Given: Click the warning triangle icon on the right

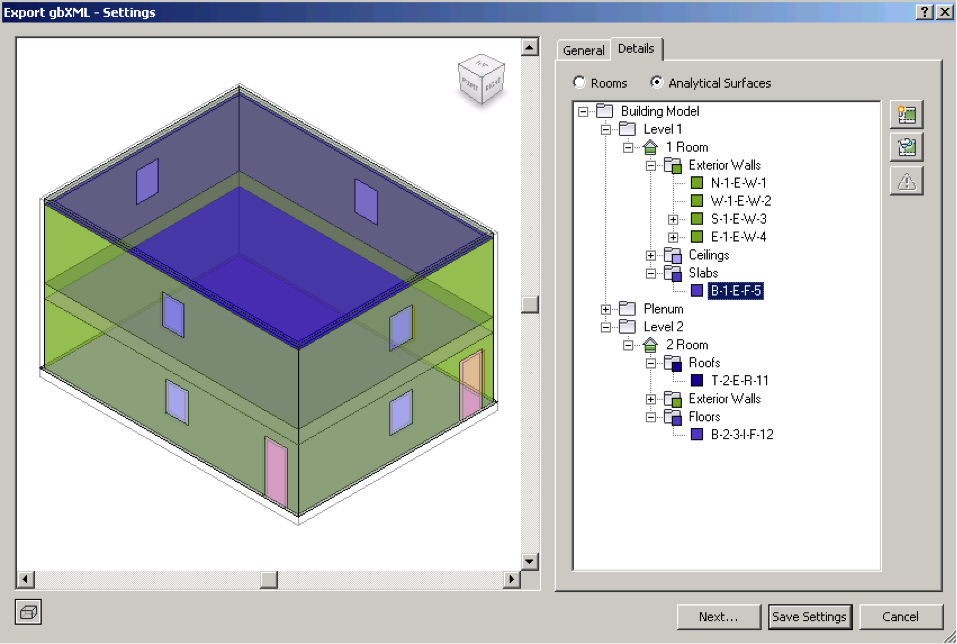Looking at the screenshot, I should [906, 181].
